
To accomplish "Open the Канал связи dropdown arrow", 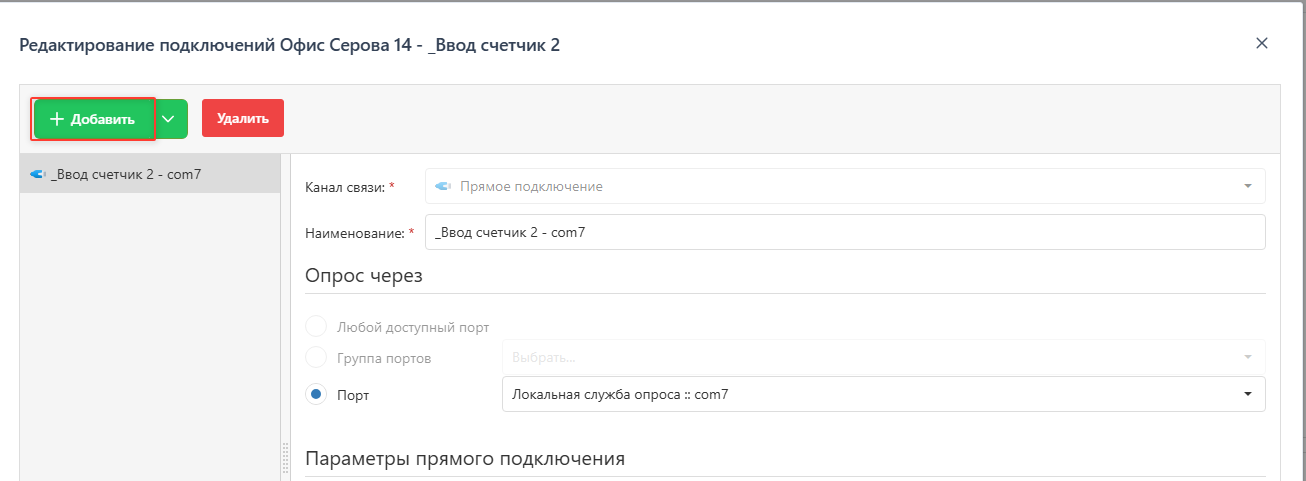I will (1247, 186).
